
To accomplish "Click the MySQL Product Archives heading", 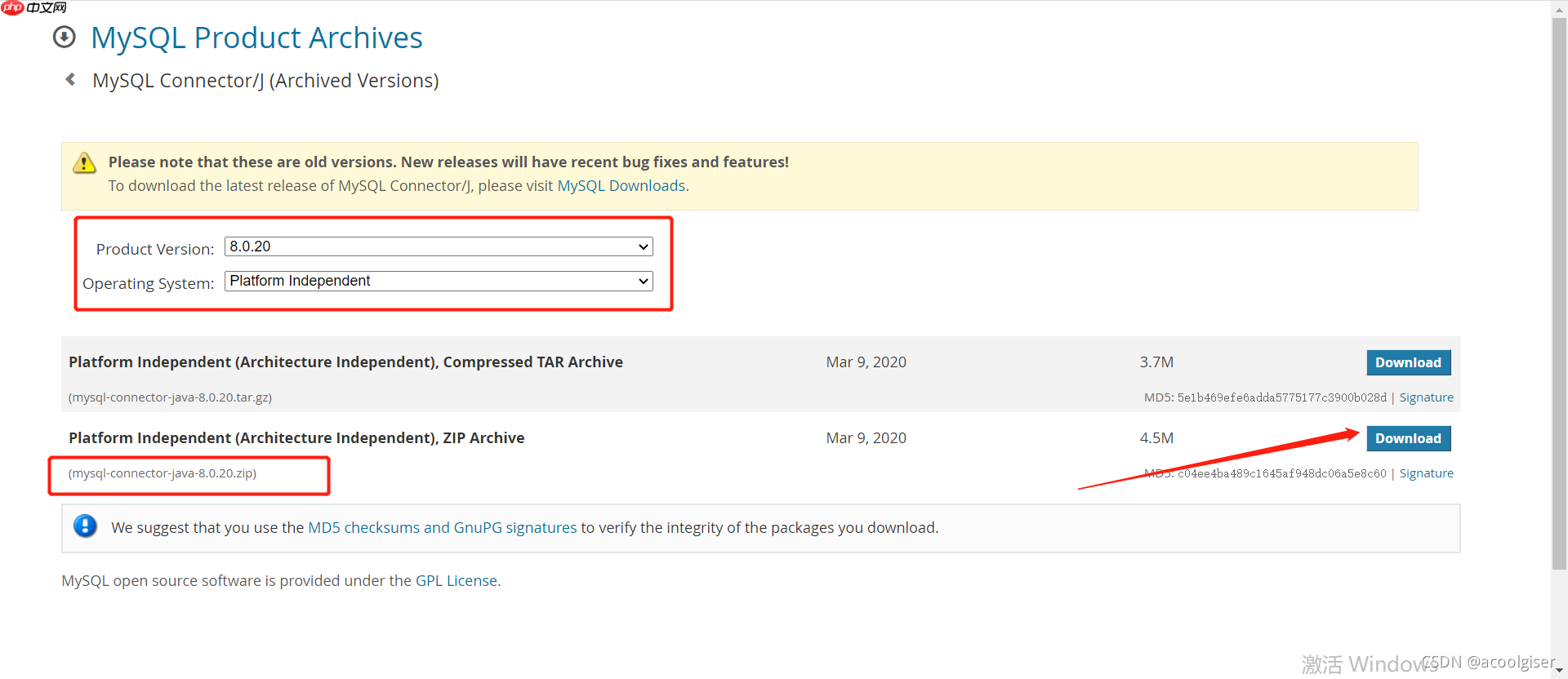I will 256,38.
